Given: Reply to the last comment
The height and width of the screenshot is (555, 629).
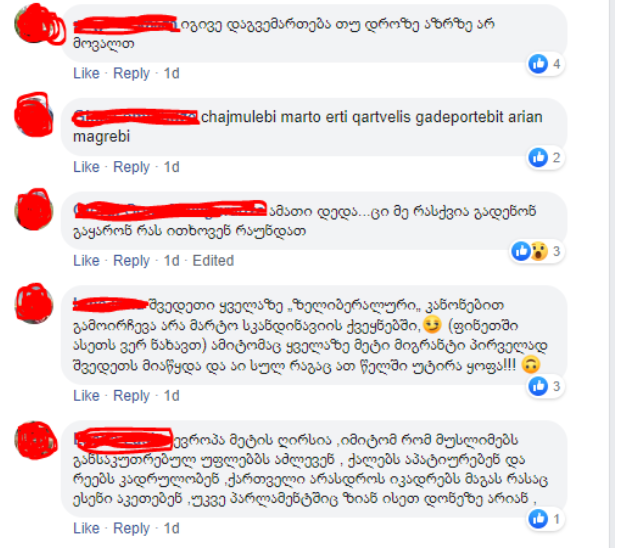Looking at the screenshot, I should pyautogui.click(x=131, y=528).
